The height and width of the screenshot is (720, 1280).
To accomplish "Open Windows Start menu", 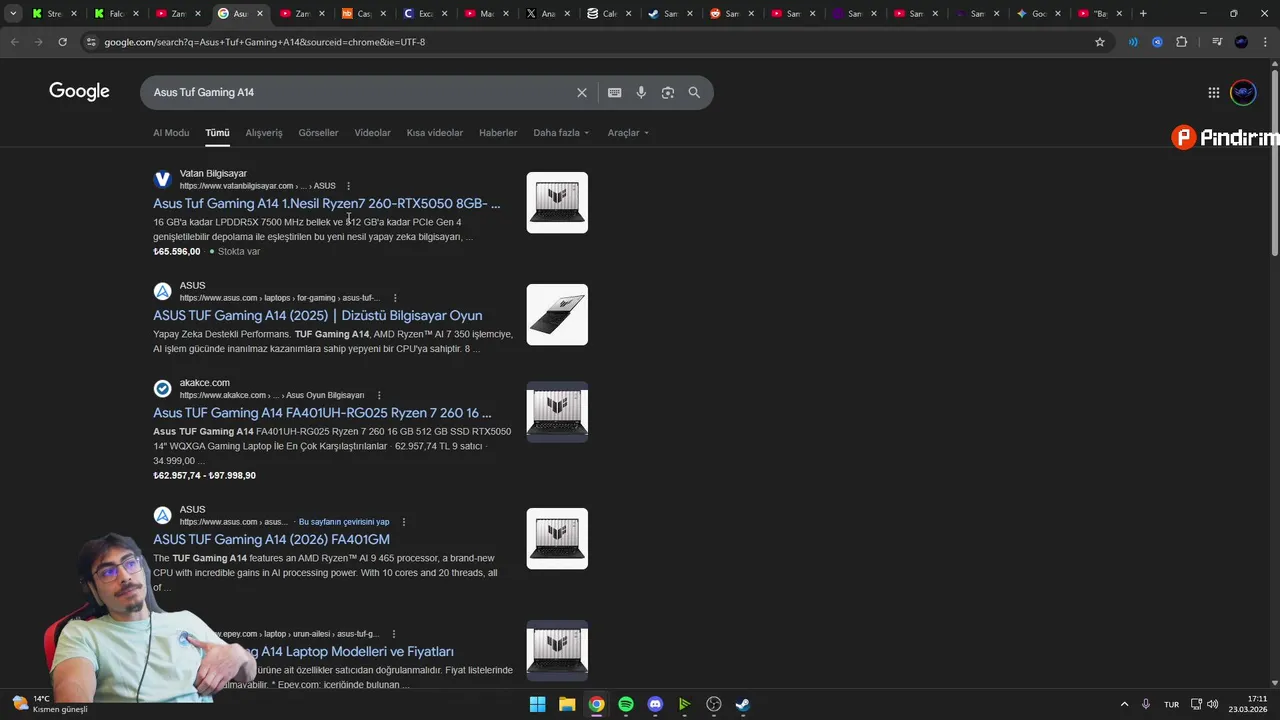I will tap(537, 704).
